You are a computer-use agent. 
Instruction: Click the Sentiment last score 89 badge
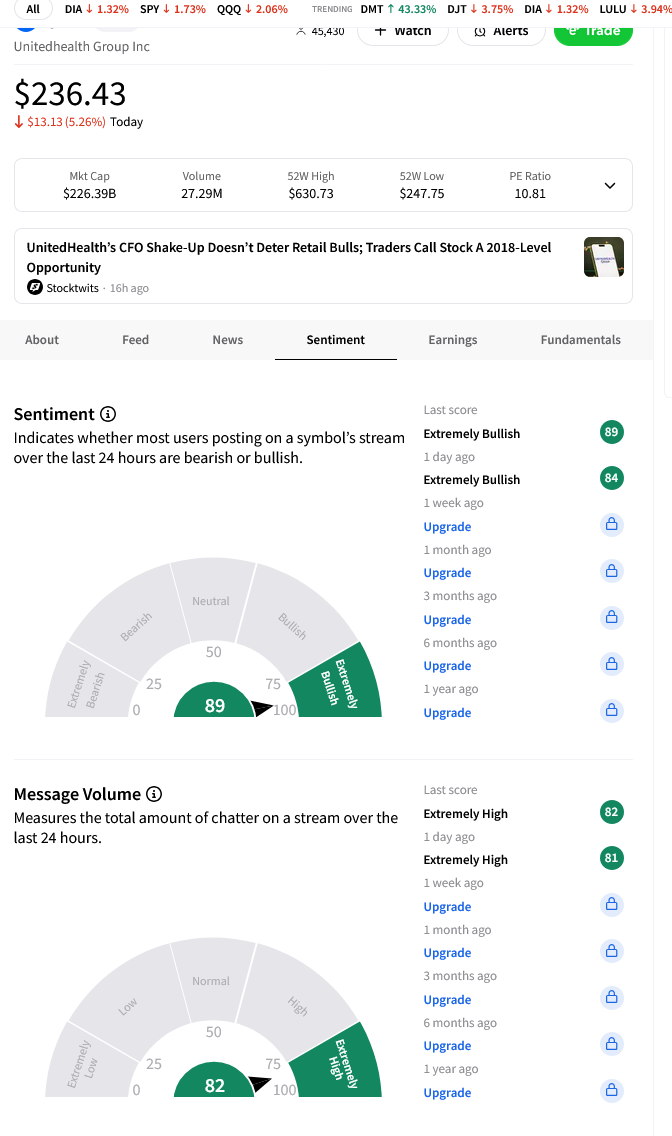(612, 433)
